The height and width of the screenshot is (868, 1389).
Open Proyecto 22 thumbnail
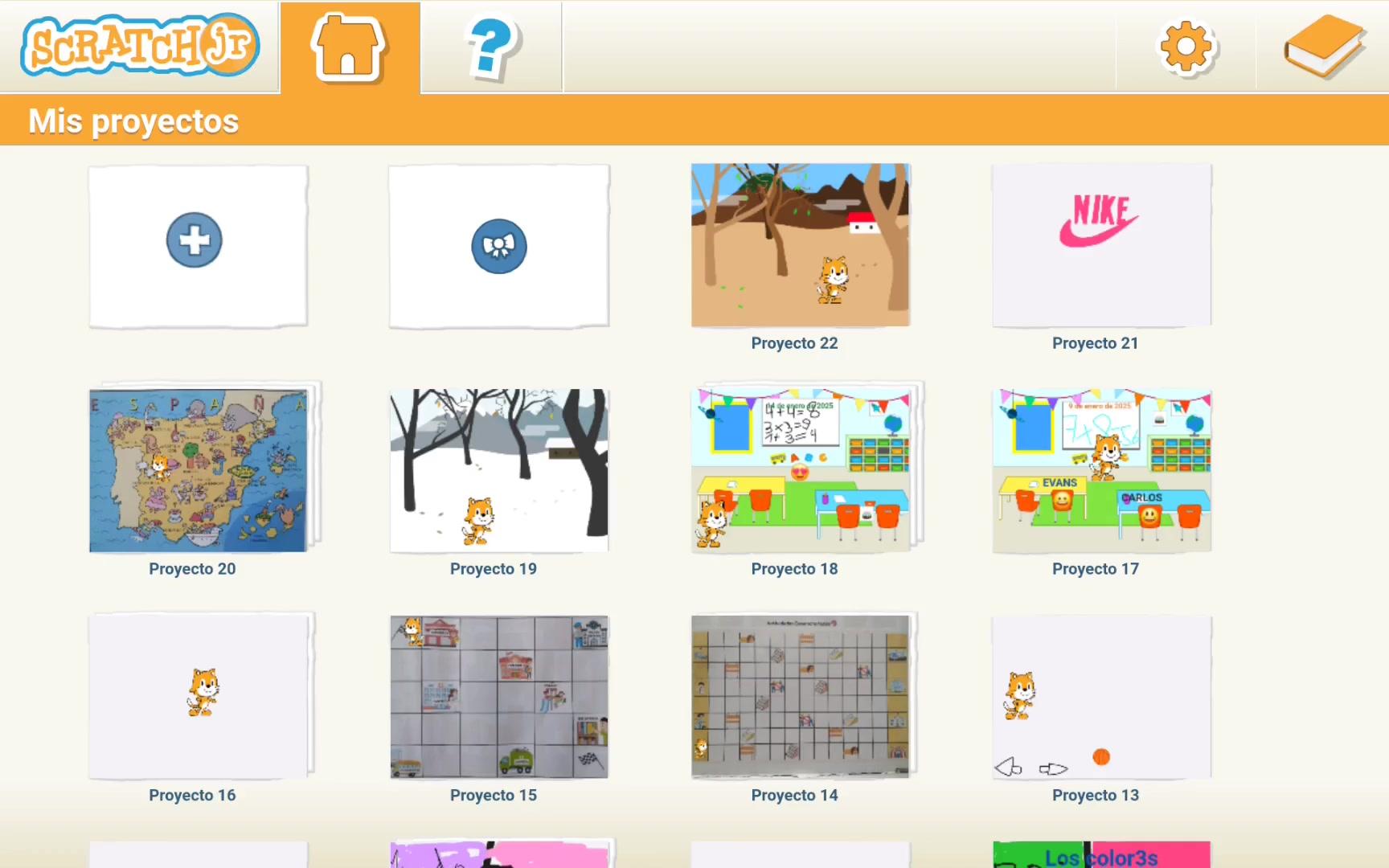(800, 245)
